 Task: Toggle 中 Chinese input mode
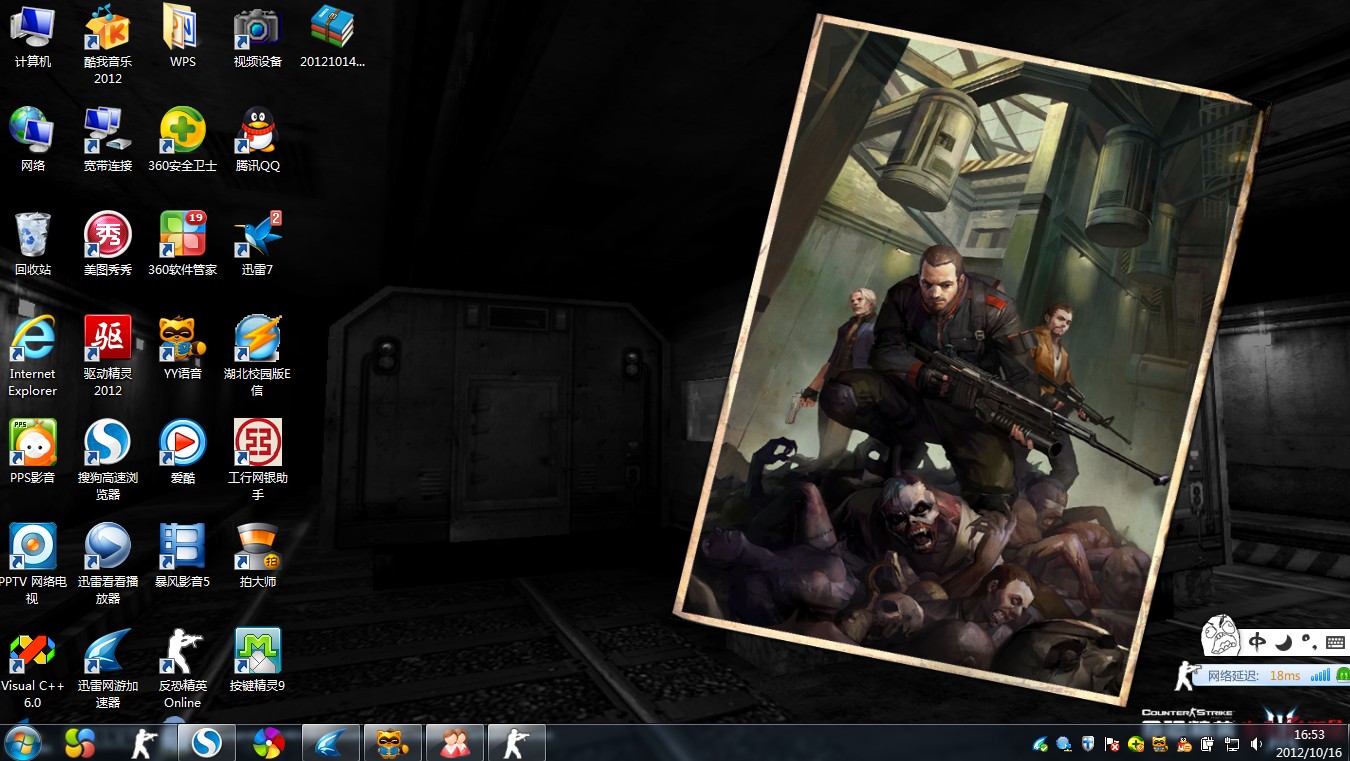tap(1258, 642)
